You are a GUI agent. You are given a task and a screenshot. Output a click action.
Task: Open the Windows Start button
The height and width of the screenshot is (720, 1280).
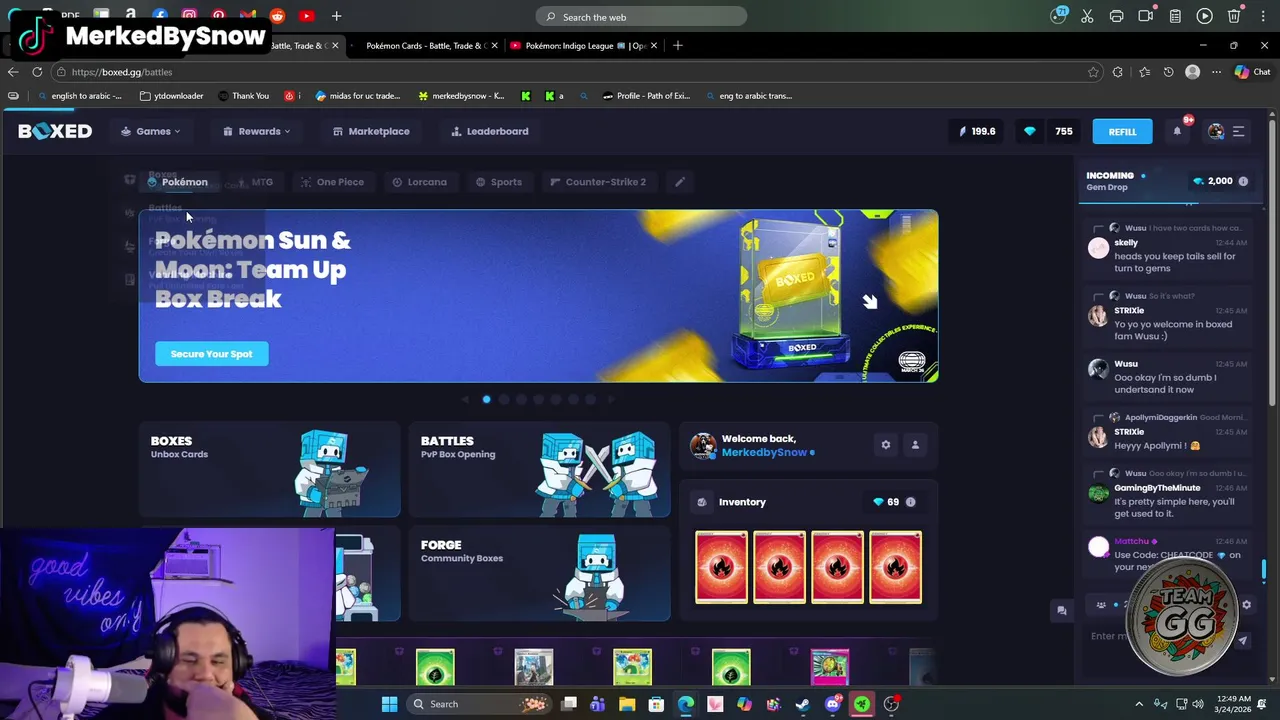[x=389, y=704]
